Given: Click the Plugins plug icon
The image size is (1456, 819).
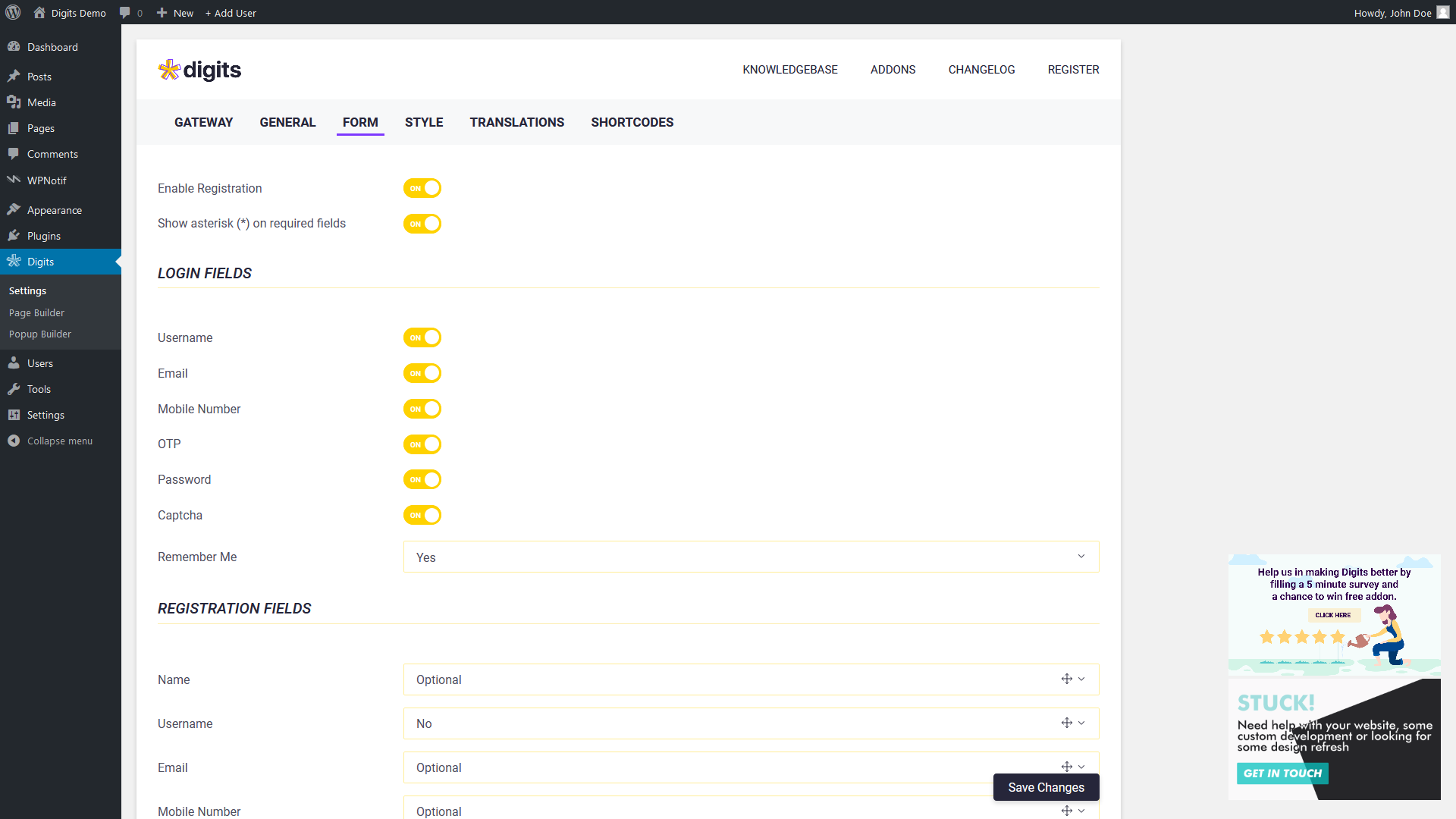Looking at the screenshot, I should (x=14, y=235).
